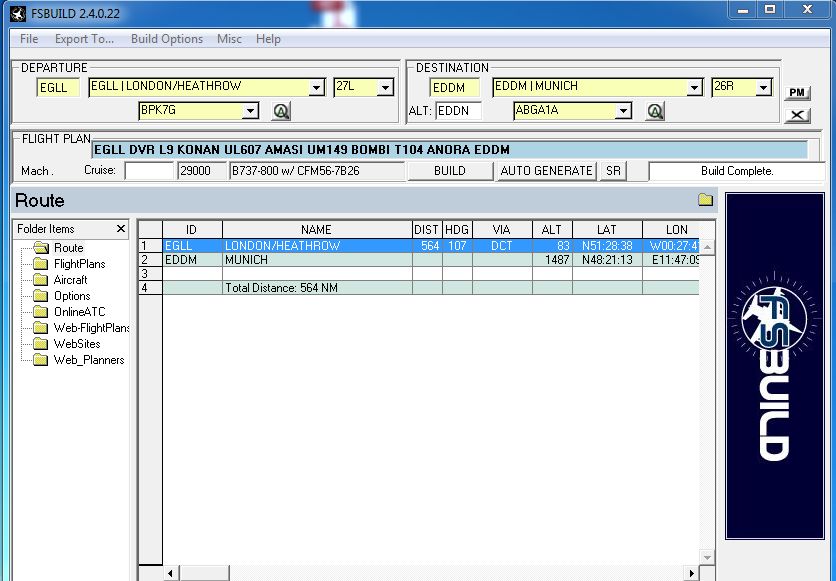Open the File menu
836x581 pixels.
point(29,39)
